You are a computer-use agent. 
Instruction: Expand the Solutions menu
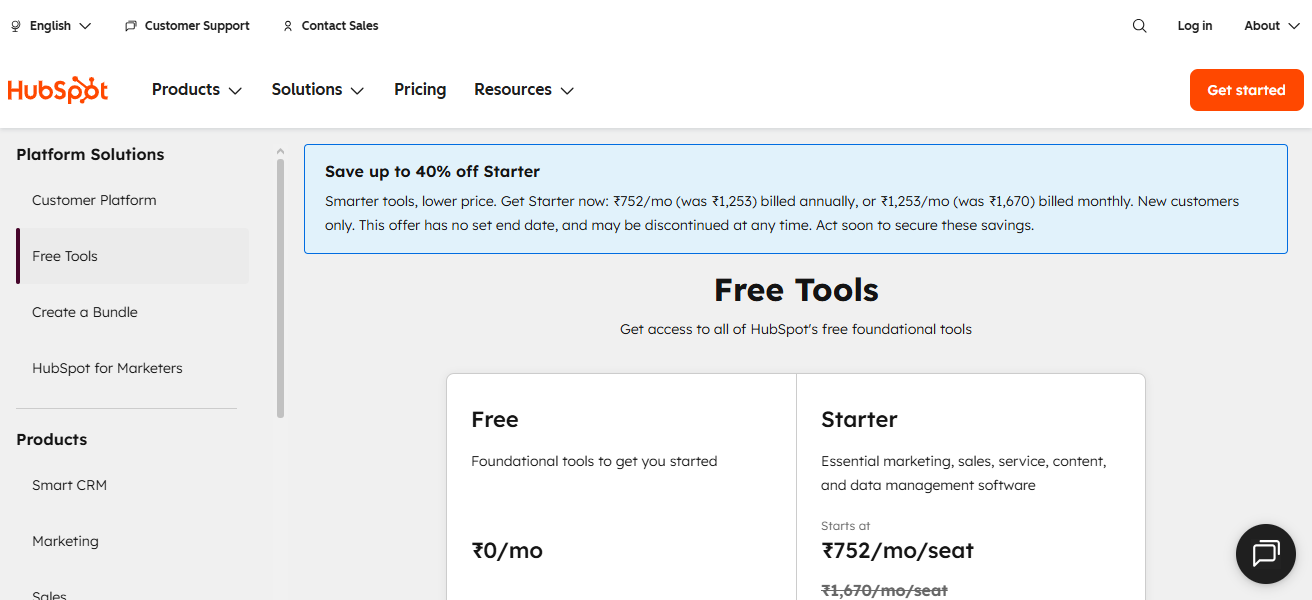point(316,89)
